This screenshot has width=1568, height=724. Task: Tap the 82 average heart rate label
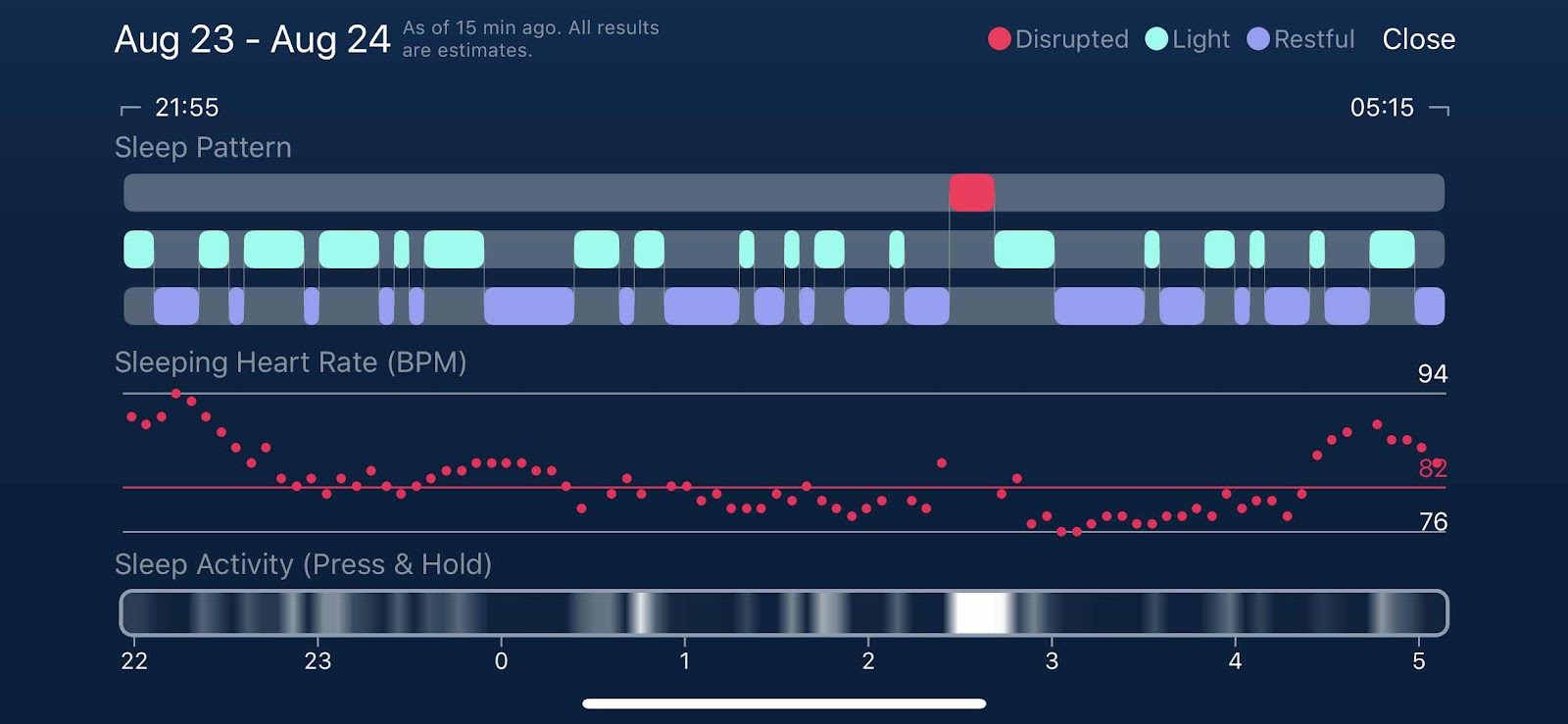pyautogui.click(x=1433, y=468)
